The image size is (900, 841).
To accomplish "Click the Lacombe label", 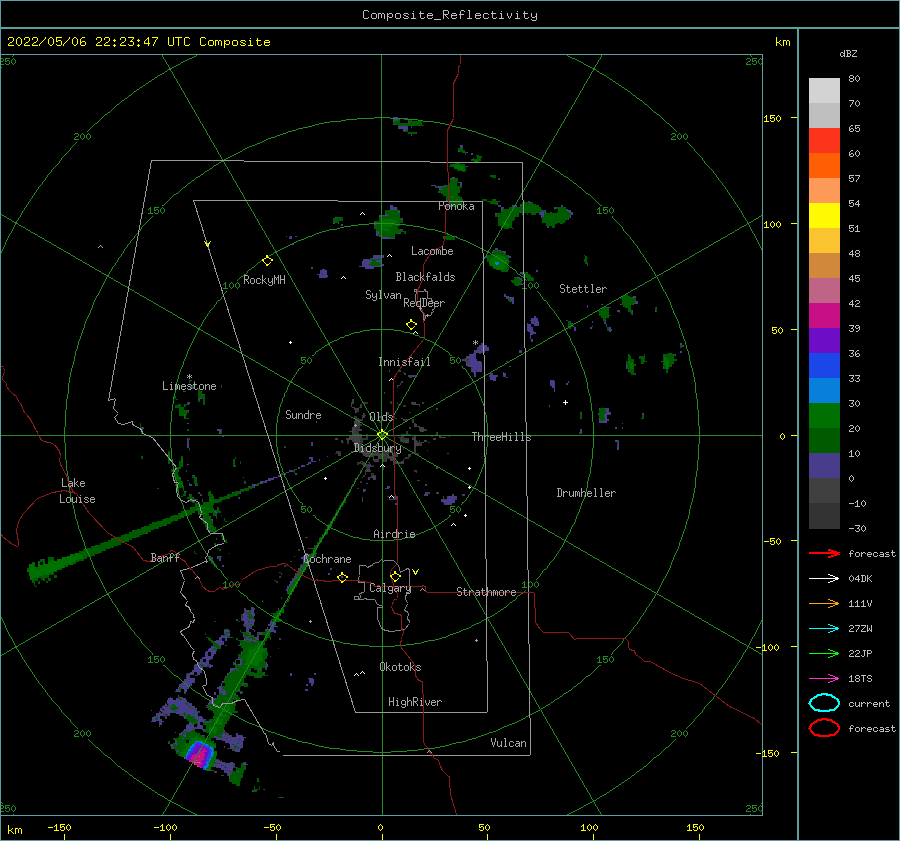I will point(432,251).
